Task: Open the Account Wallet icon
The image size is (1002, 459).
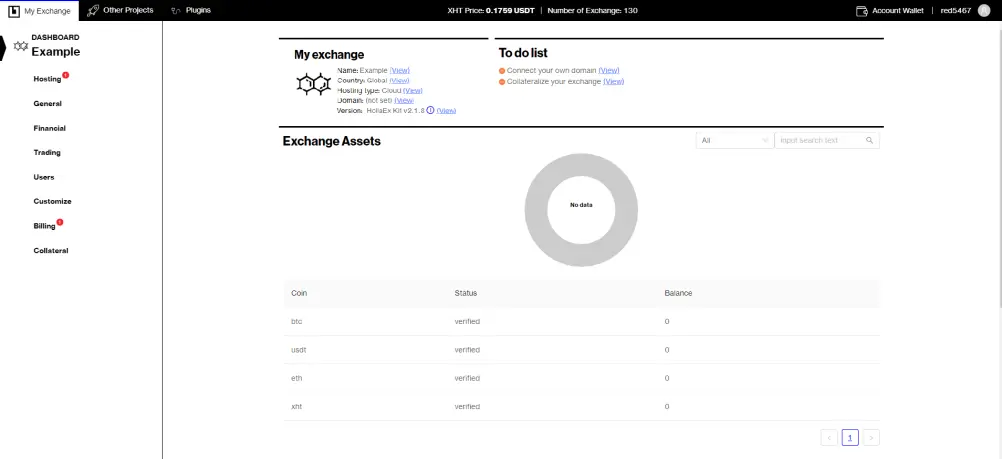Action: click(861, 11)
